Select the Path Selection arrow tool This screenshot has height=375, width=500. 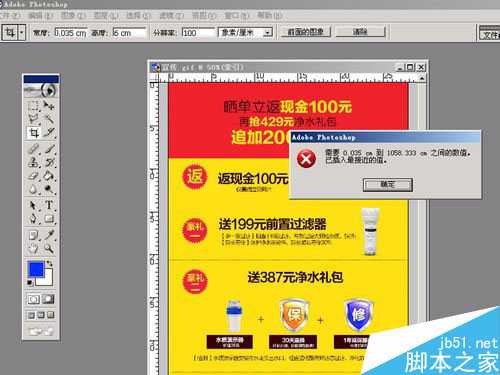click(33, 205)
